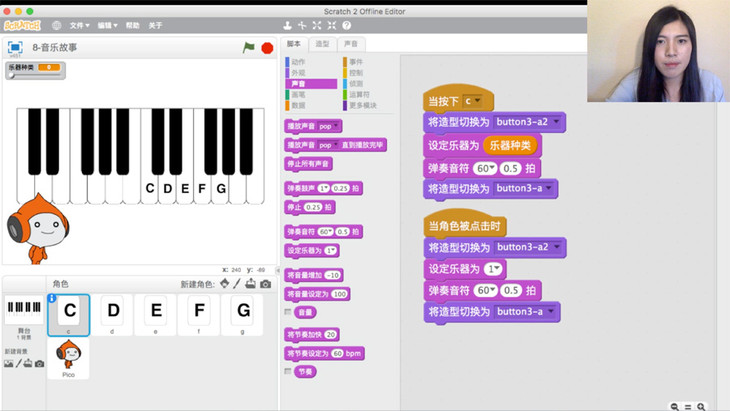Screen dimensions: 730x411
Task: Select the 事件 block category
Action: click(356, 62)
